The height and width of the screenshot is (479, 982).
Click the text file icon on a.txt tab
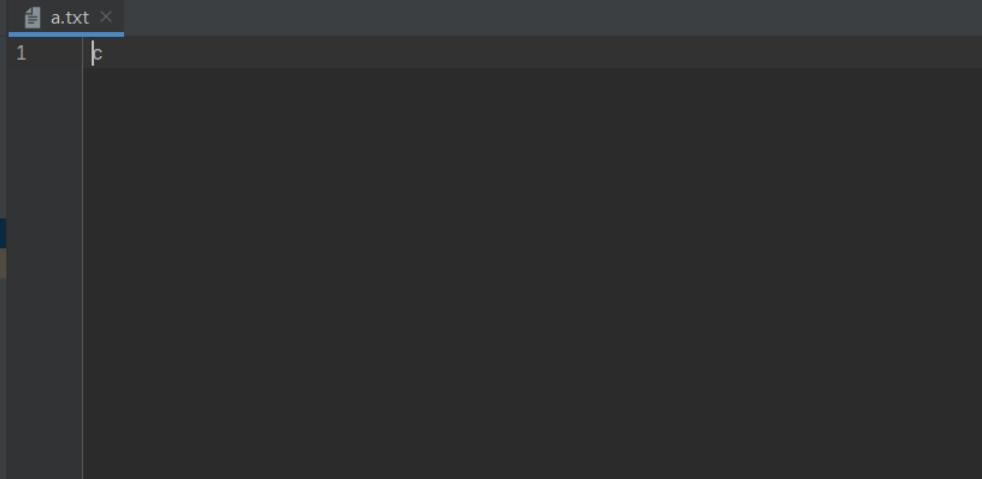click(x=32, y=18)
